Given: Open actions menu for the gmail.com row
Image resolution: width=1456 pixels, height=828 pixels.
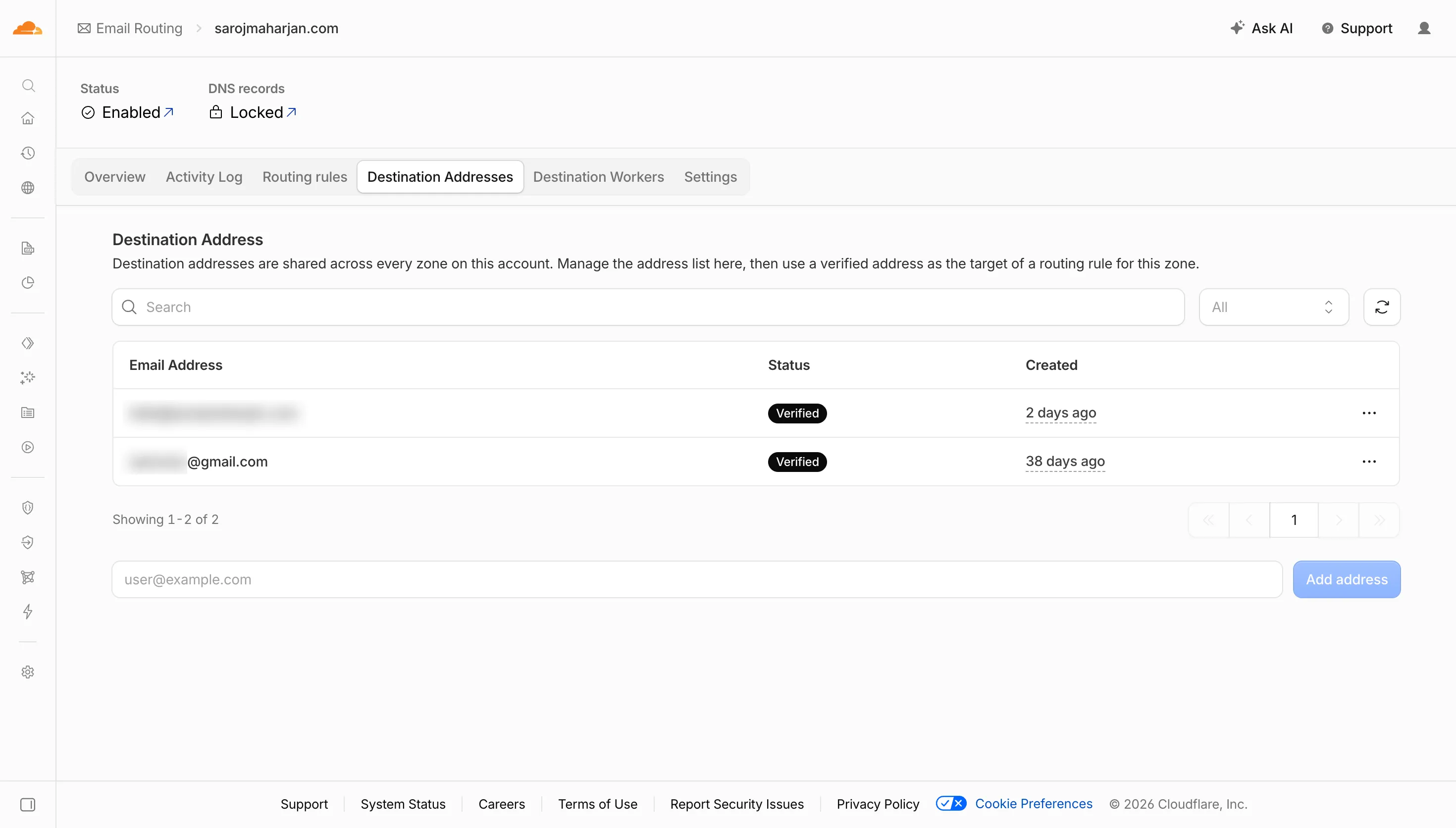Looking at the screenshot, I should pyautogui.click(x=1369, y=461).
